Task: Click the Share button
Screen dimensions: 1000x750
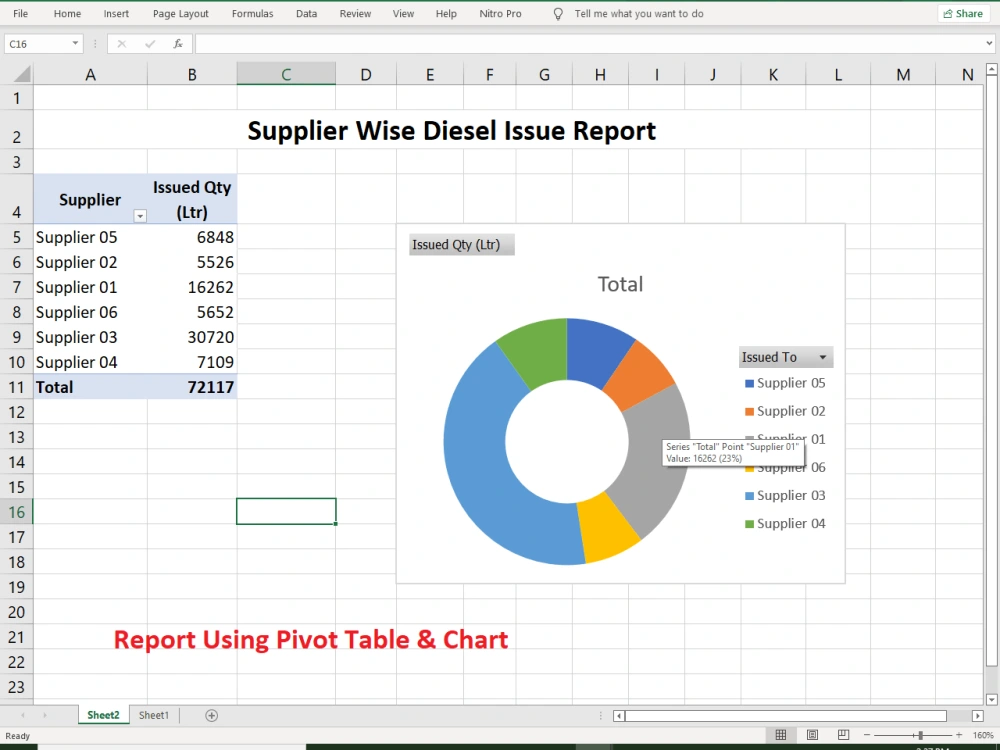Action: (963, 13)
